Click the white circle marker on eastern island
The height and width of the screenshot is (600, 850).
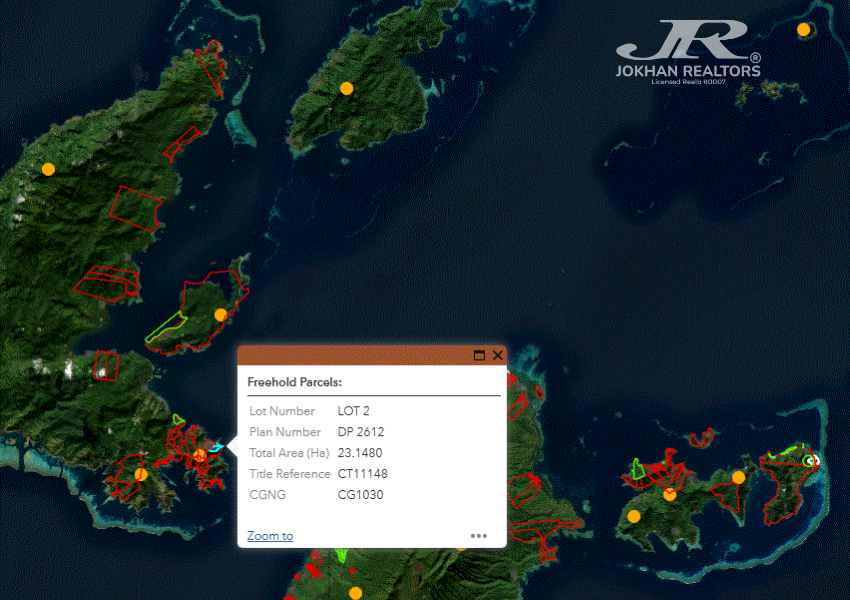click(811, 460)
